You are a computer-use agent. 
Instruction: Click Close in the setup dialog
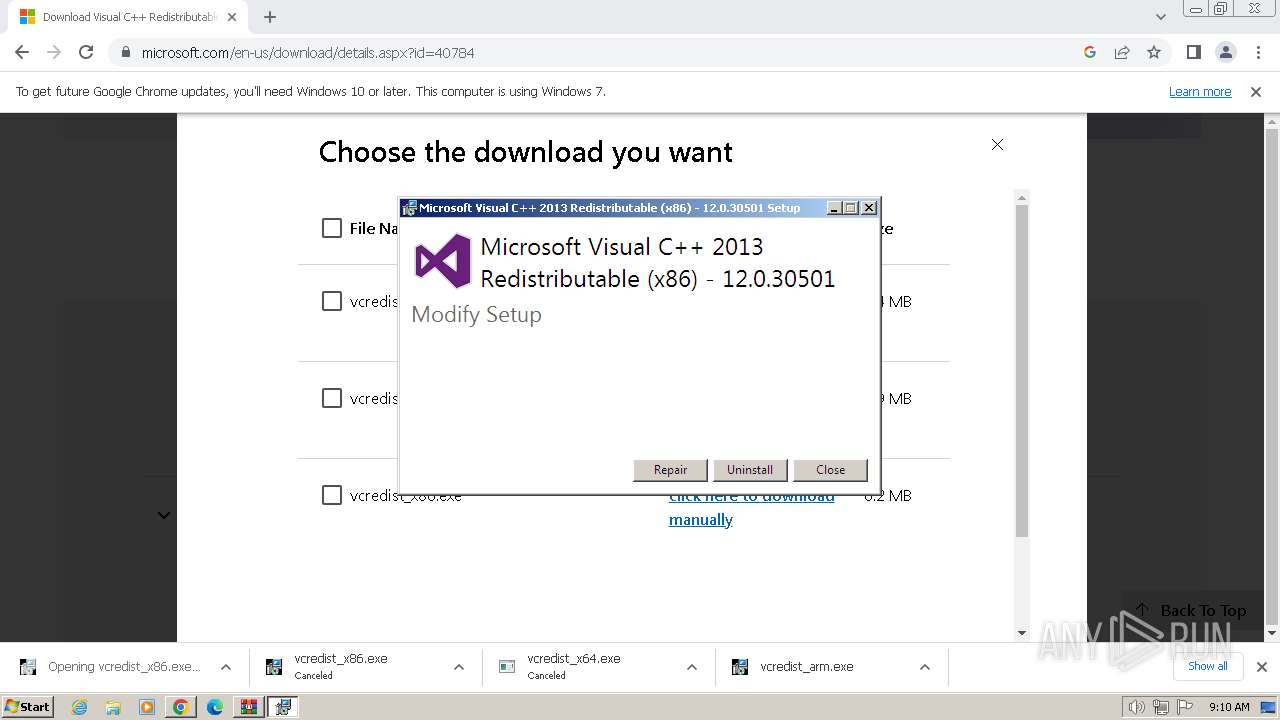coord(830,470)
